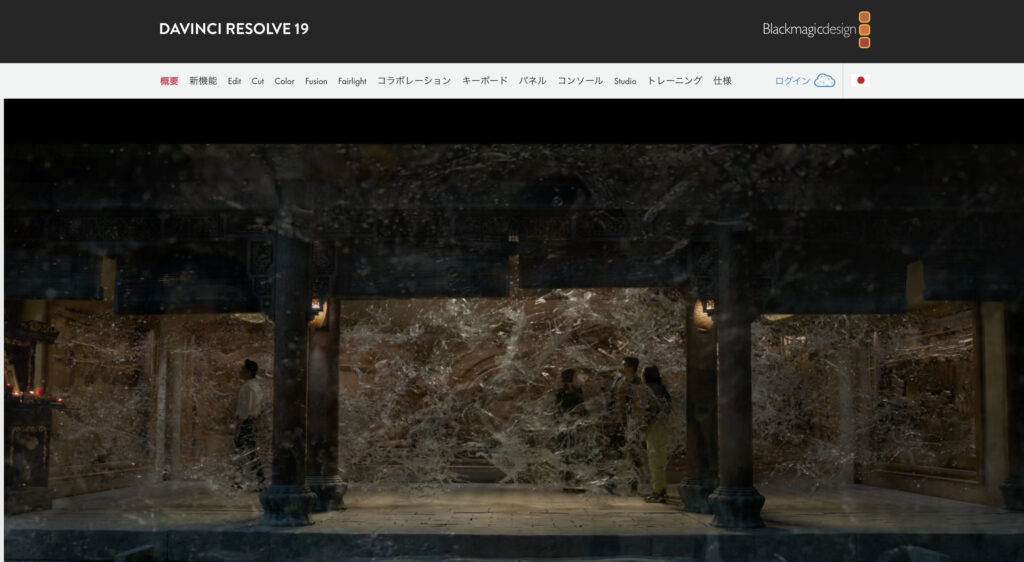Go to the パネル page
The image size is (1024, 562).
[x=532, y=81]
